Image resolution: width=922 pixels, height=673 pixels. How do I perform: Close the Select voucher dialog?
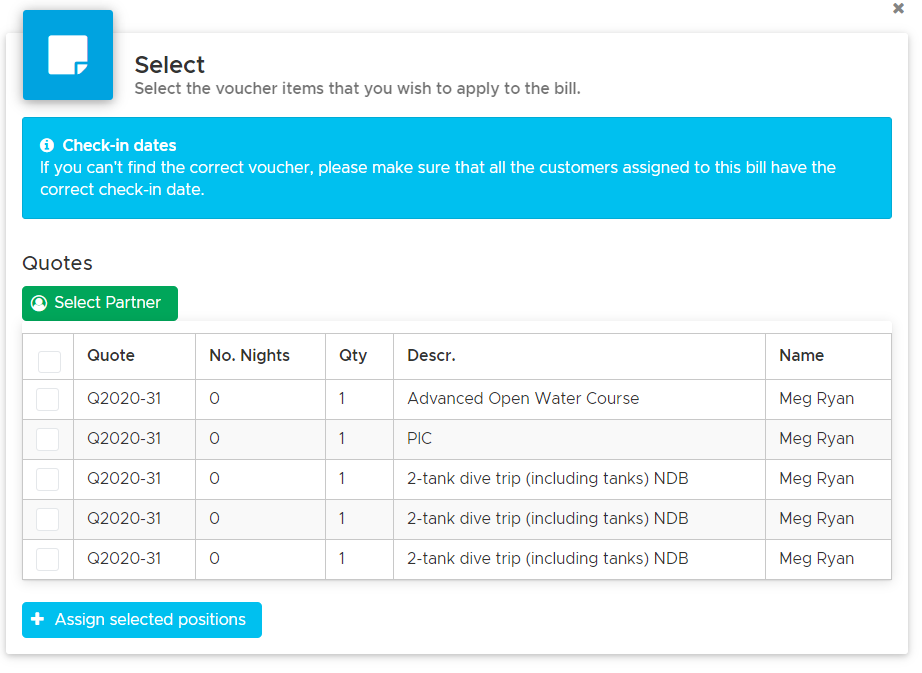tap(898, 8)
